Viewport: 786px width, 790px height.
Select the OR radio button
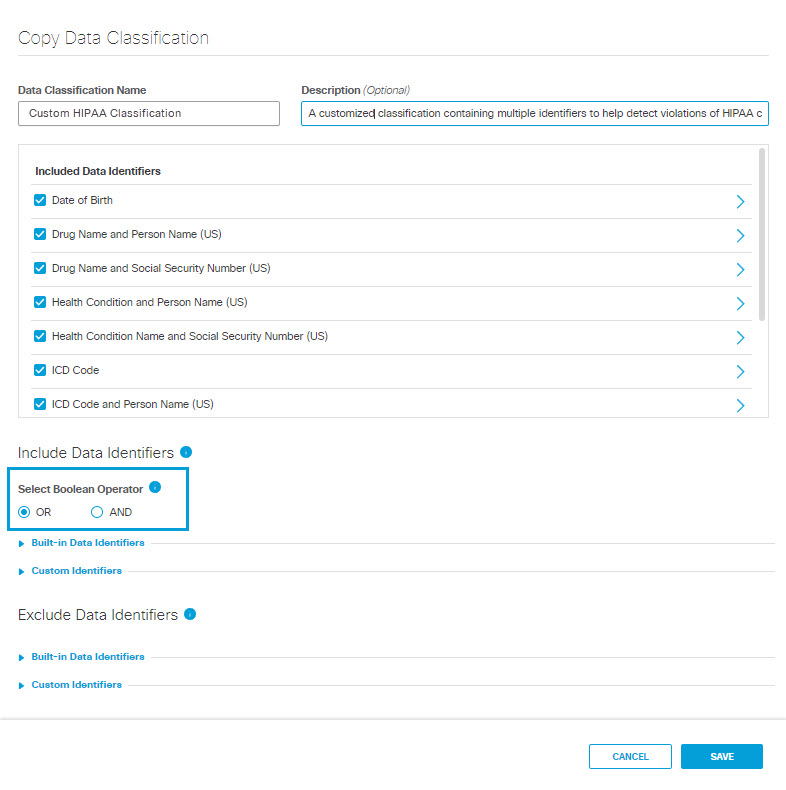(x=24, y=512)
